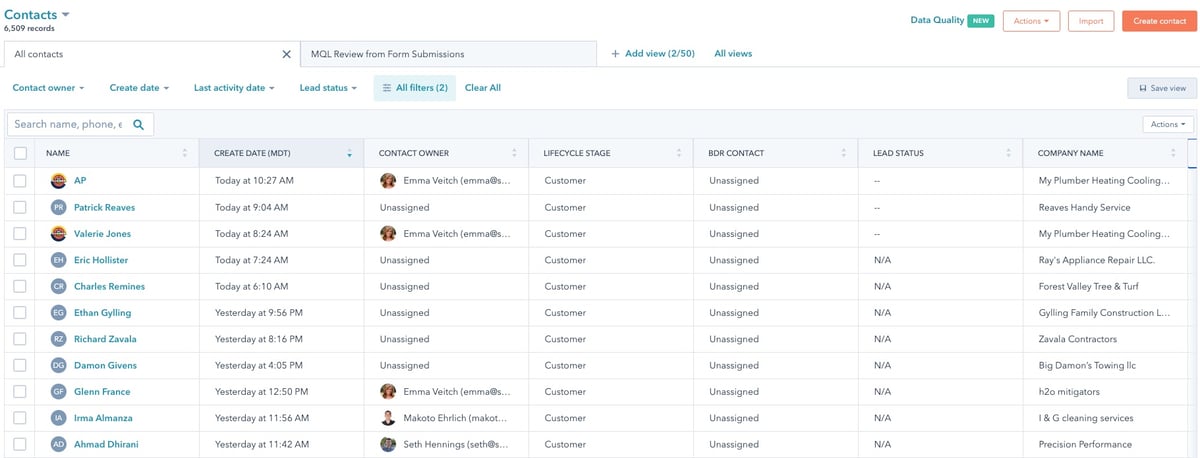Sort by Name column arrows
This screenshot has height=458, width=1200.
184,153
